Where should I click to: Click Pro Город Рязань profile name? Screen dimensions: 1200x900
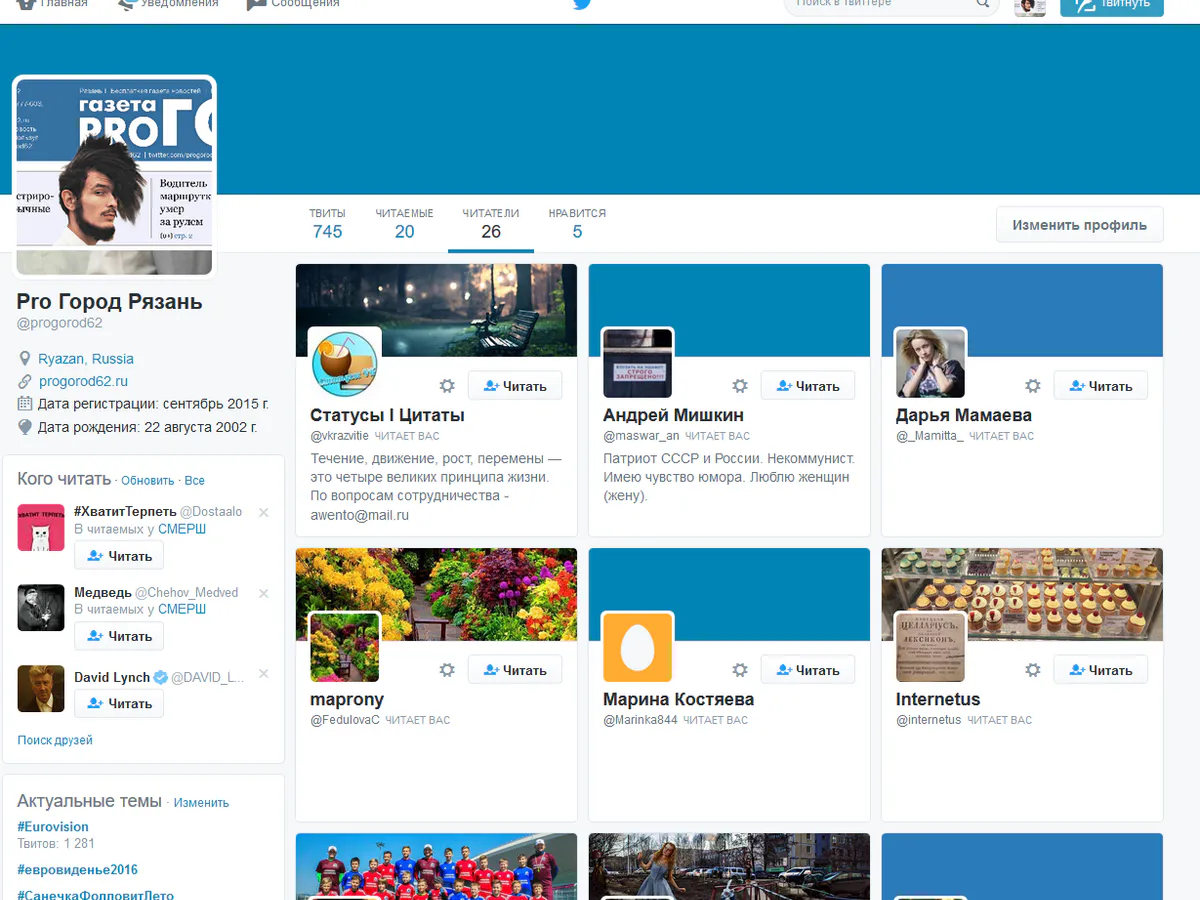coord(109,301)
